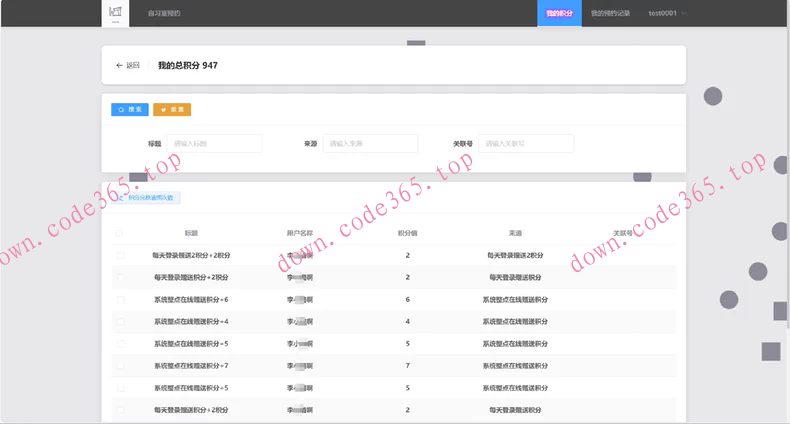Toggle the select-all checkbox in table header
790x424 pixels.
pos(119,233)
